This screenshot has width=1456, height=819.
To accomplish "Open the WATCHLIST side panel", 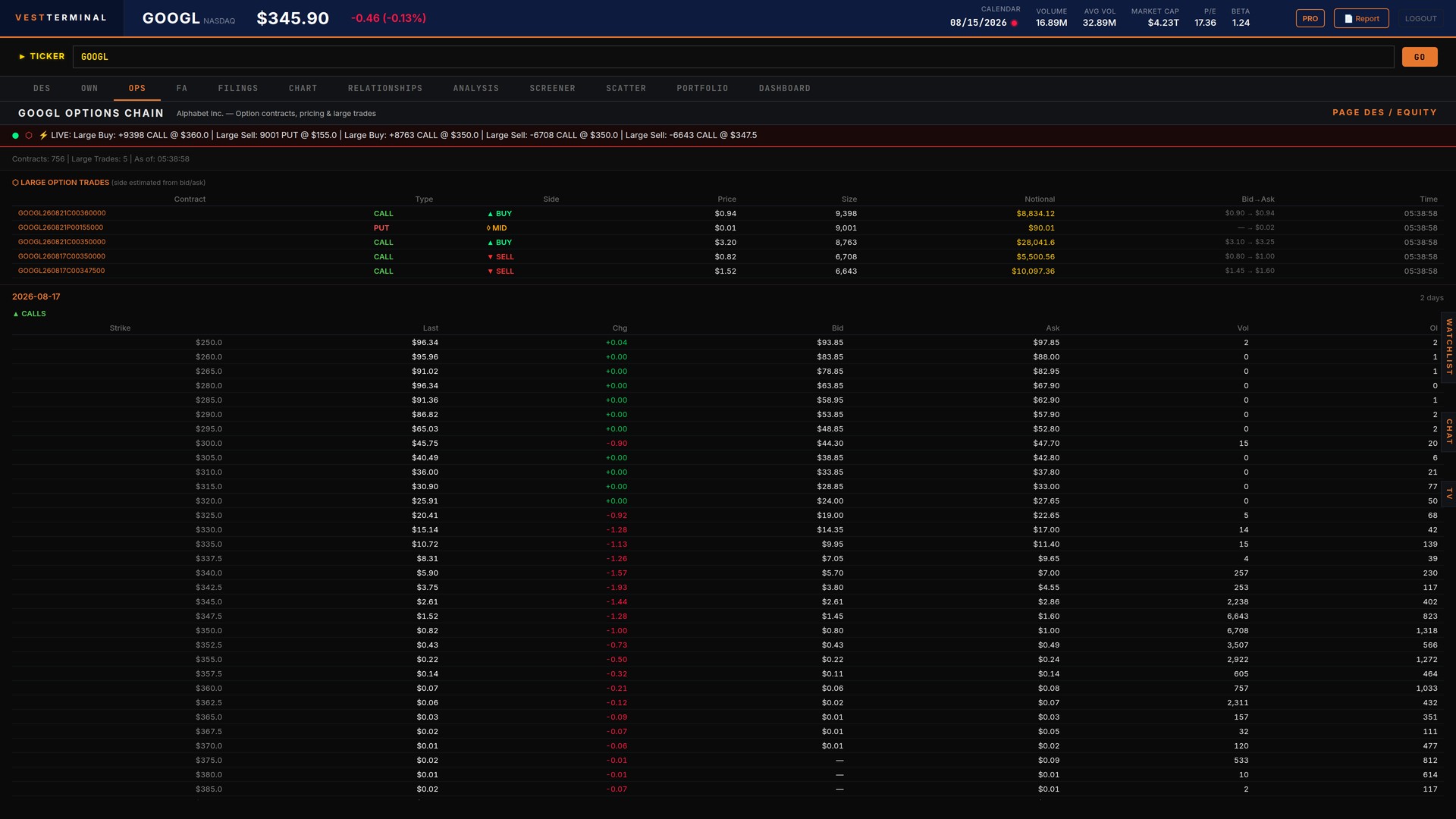I will point(1448,347).
